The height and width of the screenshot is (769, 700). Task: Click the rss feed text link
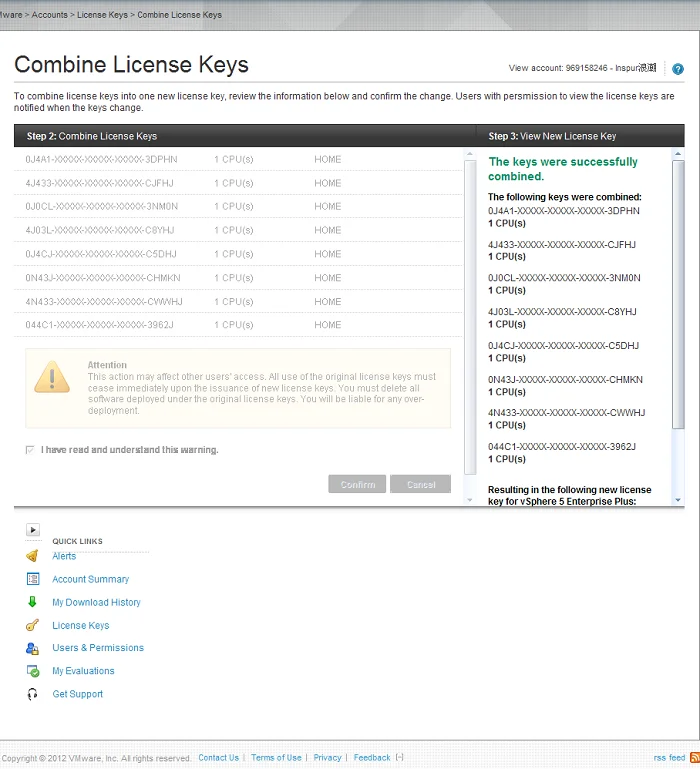(669, 758)
